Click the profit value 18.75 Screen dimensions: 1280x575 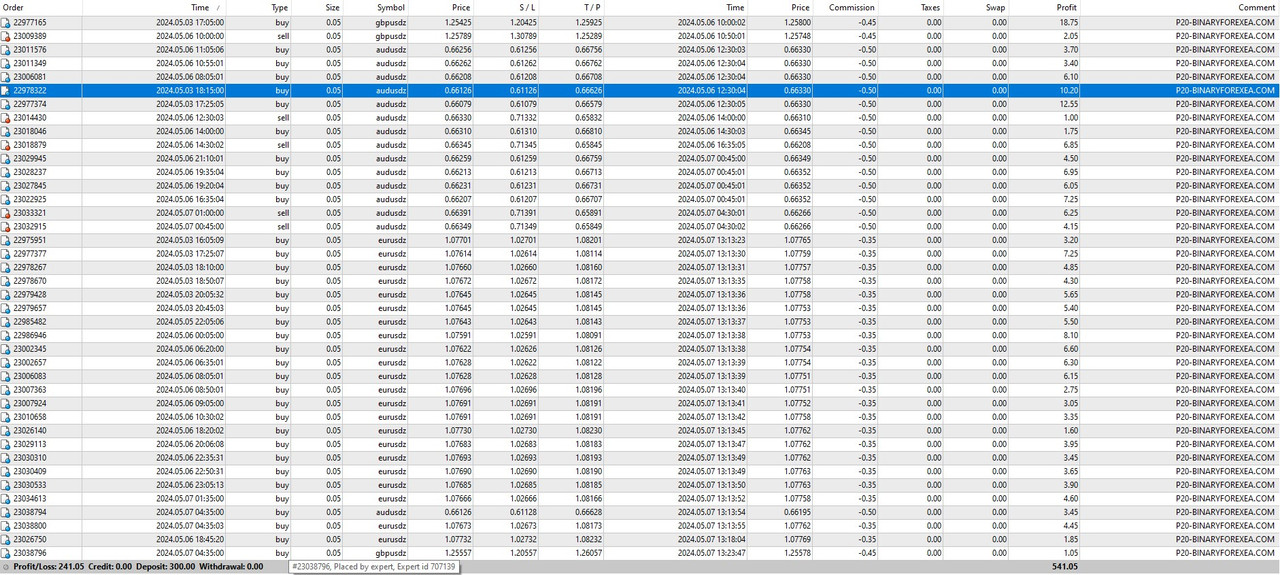[1068, 22]
